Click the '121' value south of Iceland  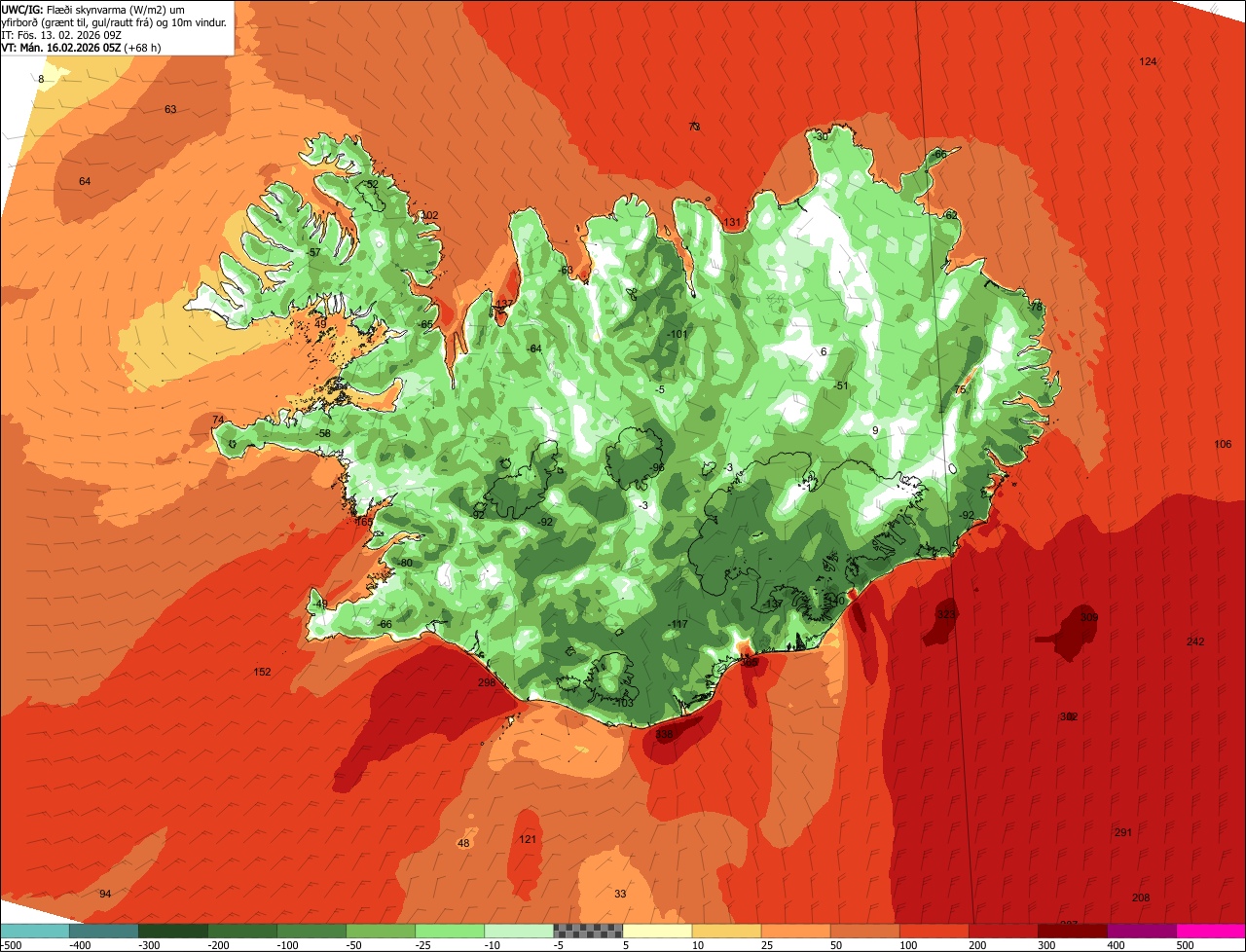click(x=528, y=840)
